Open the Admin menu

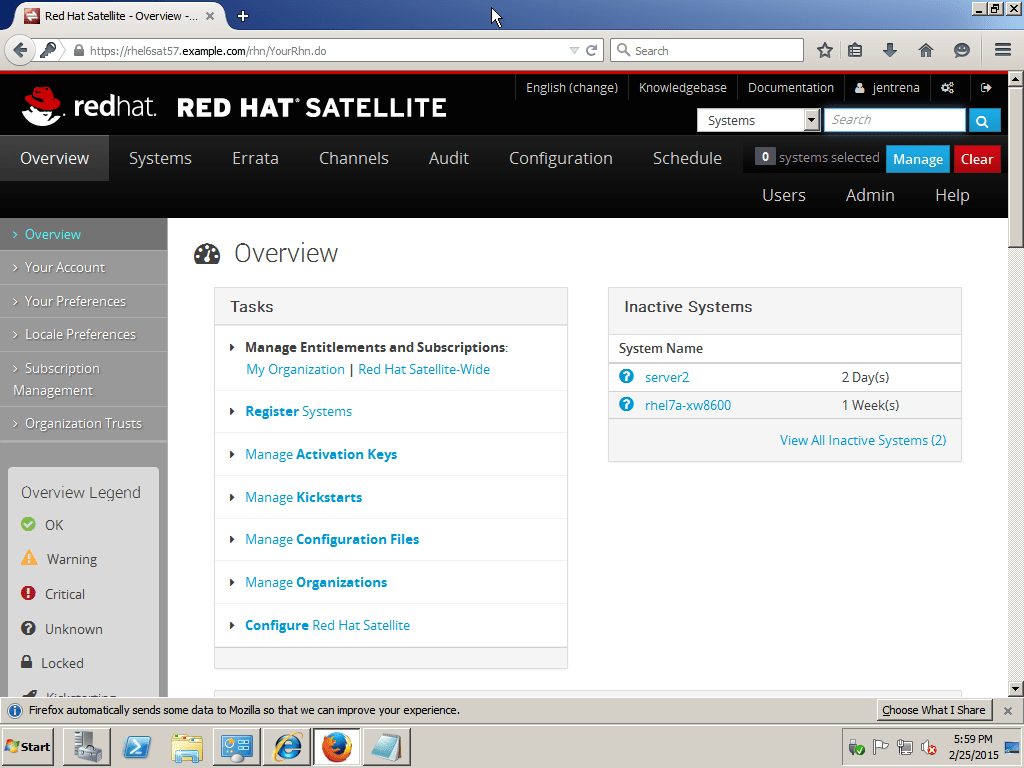[869, 195]
